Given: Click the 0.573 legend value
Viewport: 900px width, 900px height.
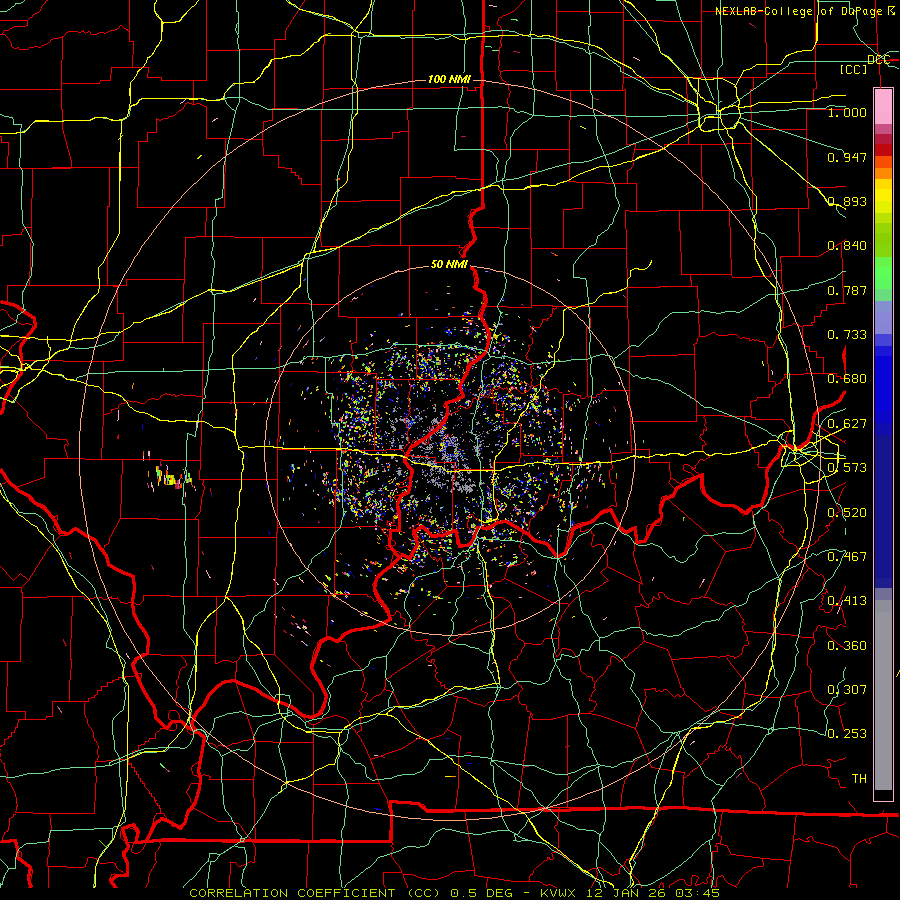Looking at the screenshot, I should 847,468.
